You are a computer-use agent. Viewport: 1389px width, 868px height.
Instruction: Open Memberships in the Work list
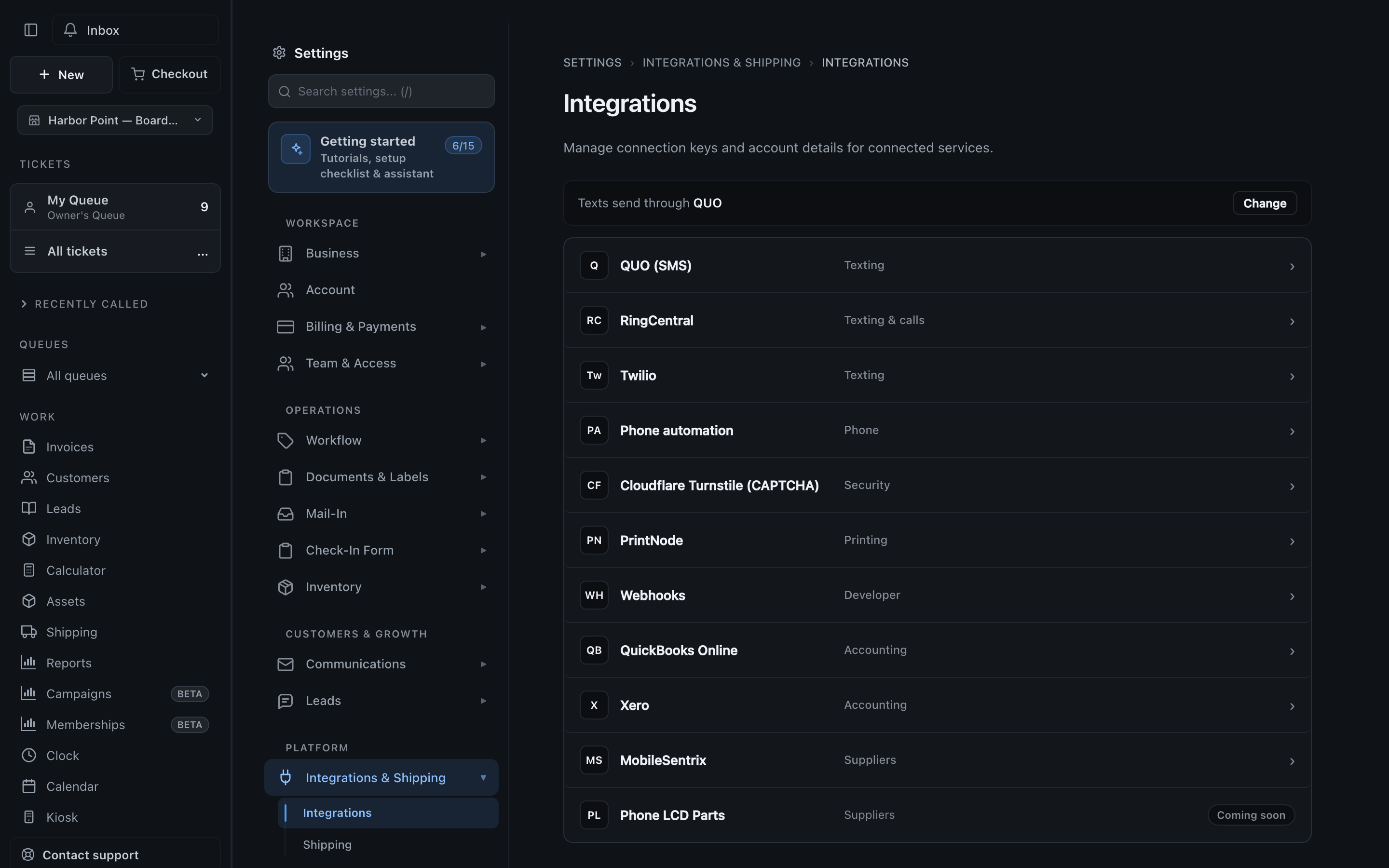click(115, 724)
